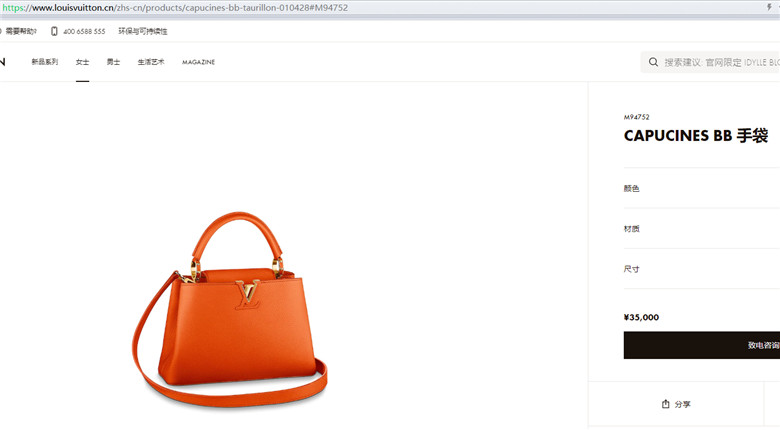This screenshot has width=780, height=430.
Task: Open the 新品系列 menu
Action: (x=45, y=62)
